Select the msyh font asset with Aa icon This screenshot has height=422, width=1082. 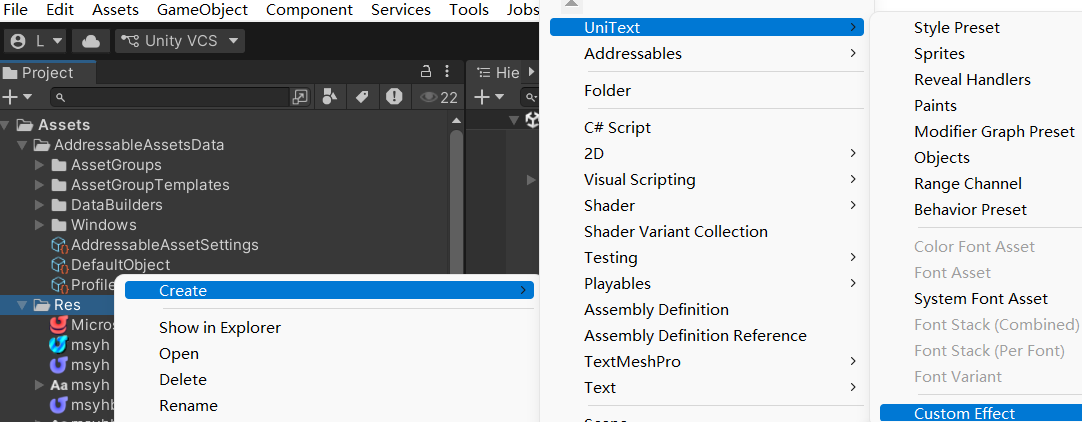click(59, 385)
